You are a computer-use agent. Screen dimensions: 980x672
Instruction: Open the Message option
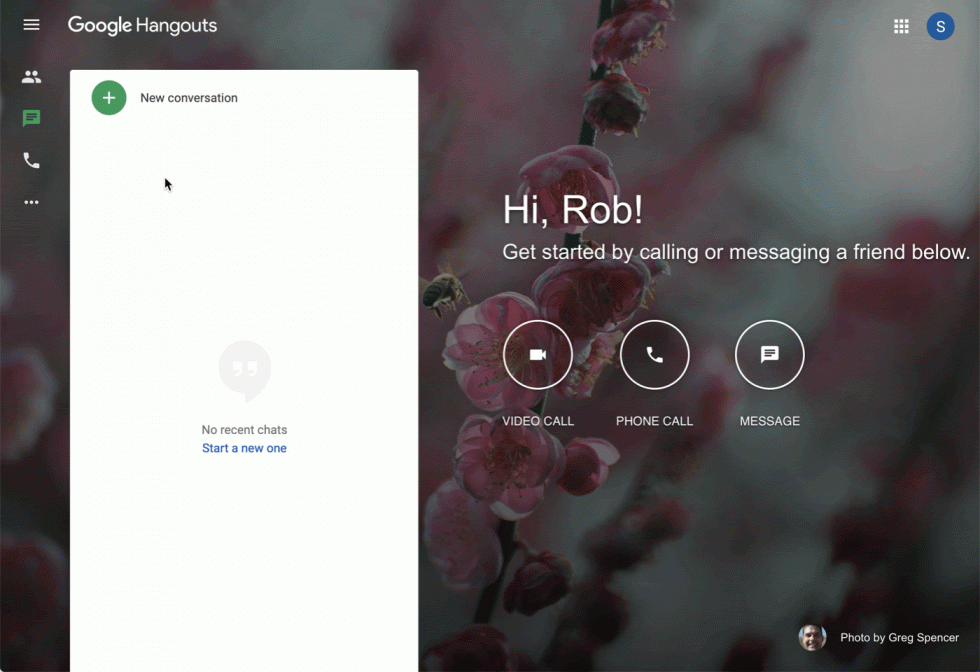769,354
